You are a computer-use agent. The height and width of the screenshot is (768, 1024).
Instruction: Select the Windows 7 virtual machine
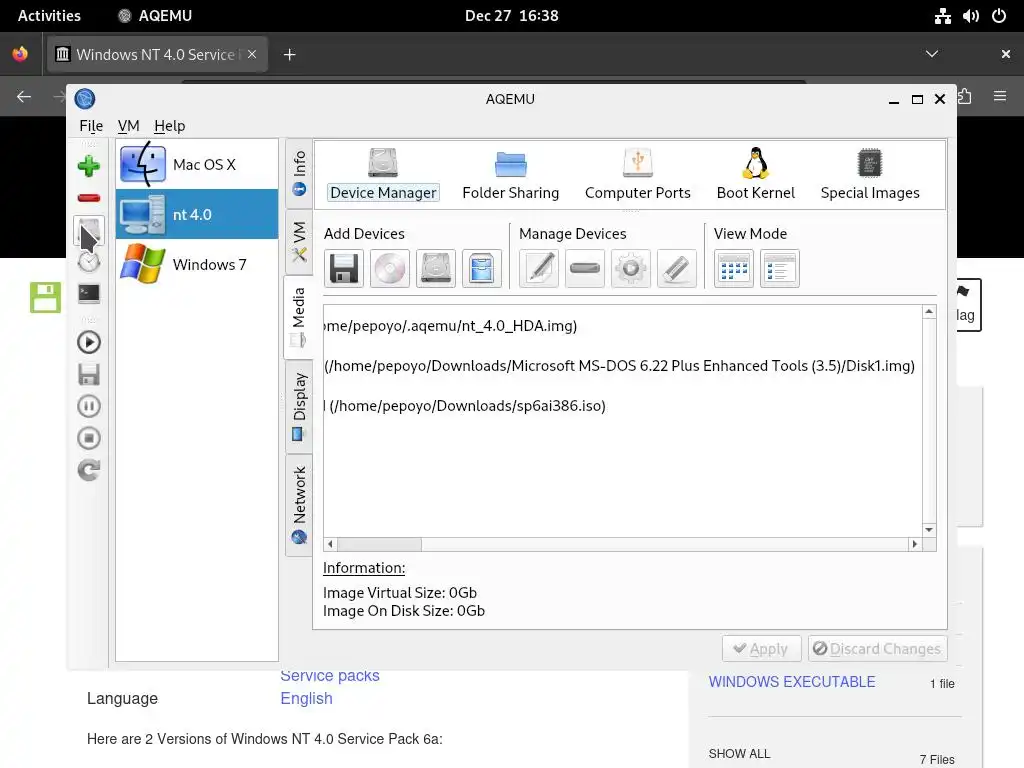coord(197,264)
